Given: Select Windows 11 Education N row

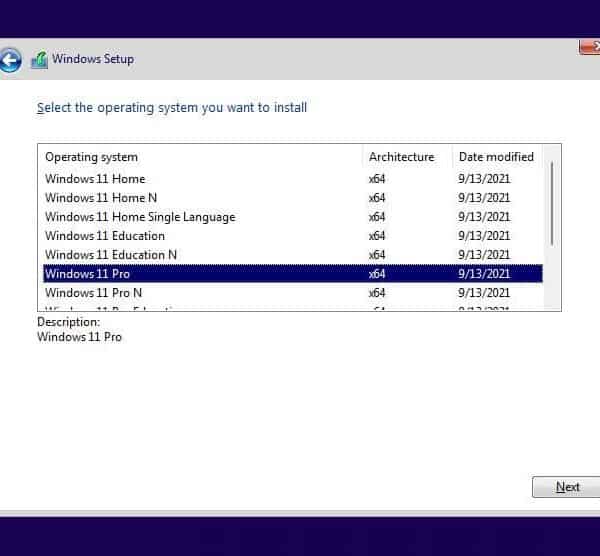Looking at the screenshot, I should [293, 255].
